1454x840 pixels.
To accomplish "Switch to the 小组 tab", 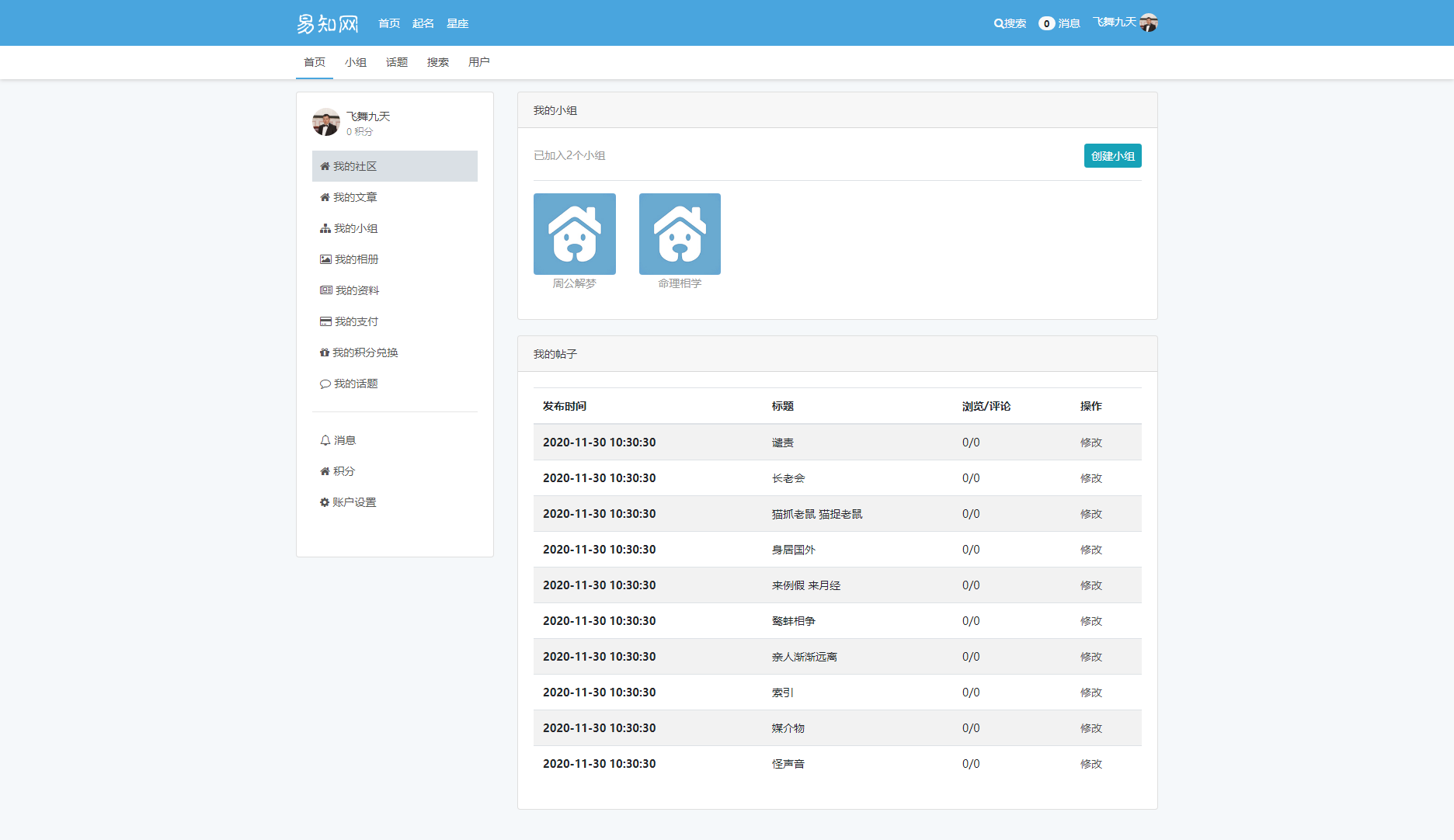I will tap(356, 62).
